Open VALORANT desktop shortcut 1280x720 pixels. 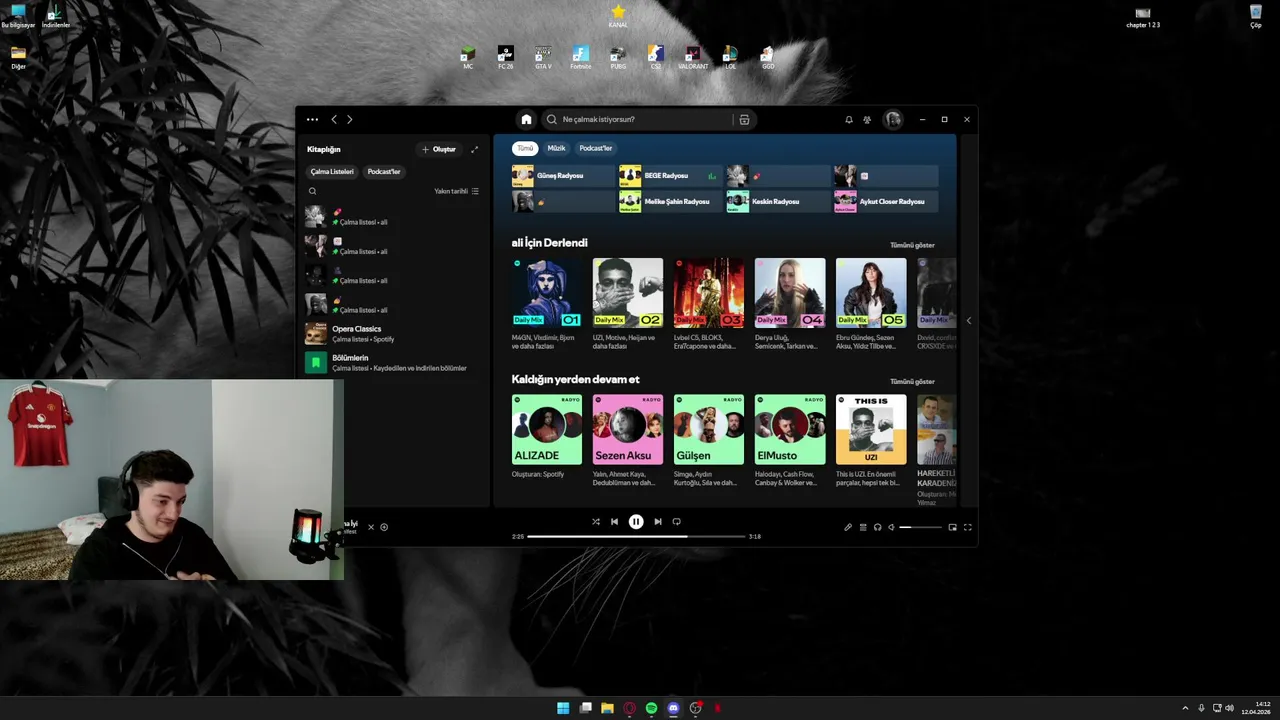(x=692, y=57)
